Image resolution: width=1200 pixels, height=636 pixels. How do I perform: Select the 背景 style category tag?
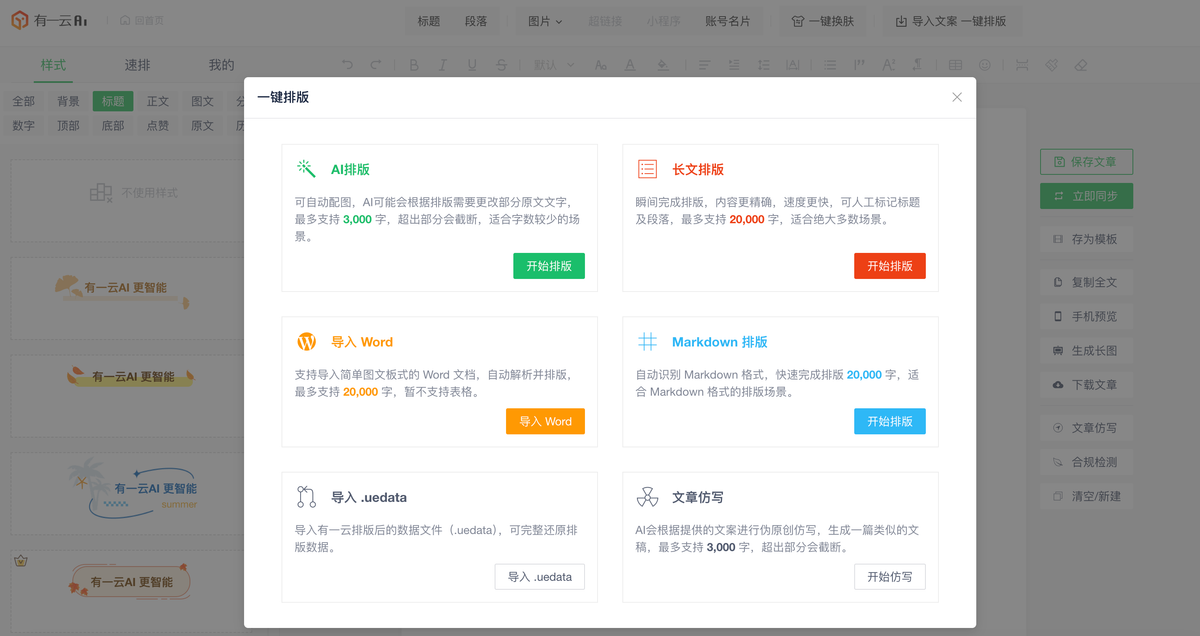[68, 101]
